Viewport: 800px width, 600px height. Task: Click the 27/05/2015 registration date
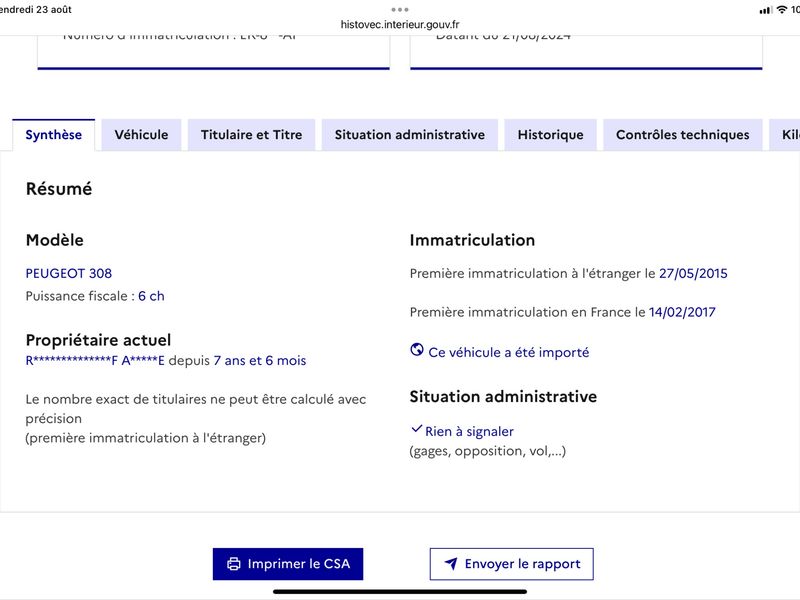click(693, 273)
